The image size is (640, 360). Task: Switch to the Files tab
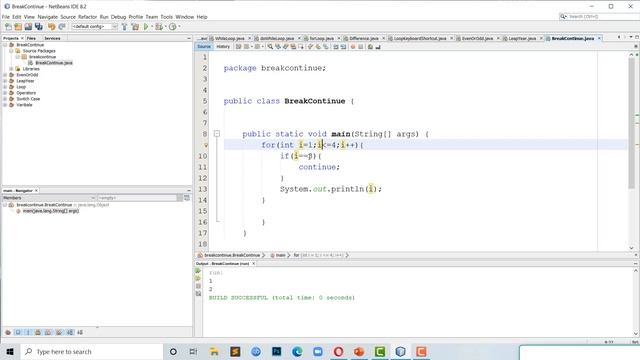click(x=31, y=38)
